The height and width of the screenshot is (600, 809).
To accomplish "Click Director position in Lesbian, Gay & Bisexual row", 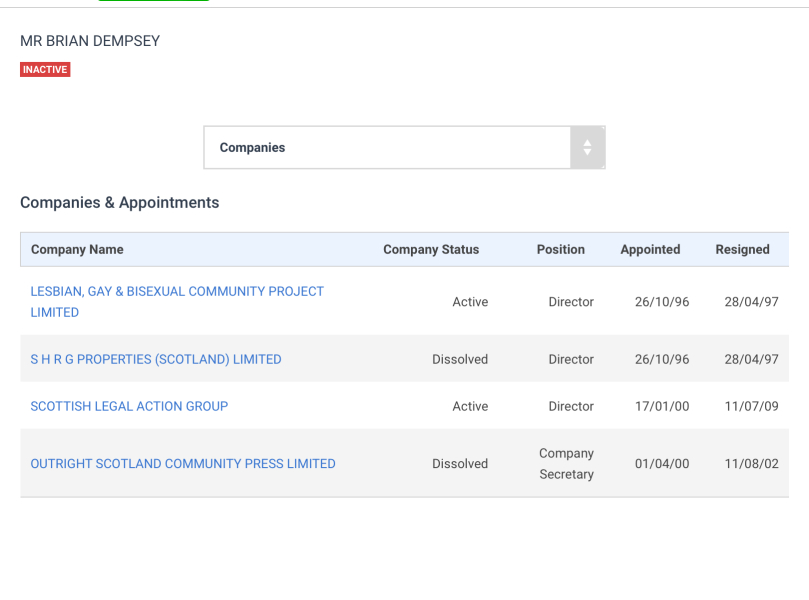I will click(x=571, y=302).
